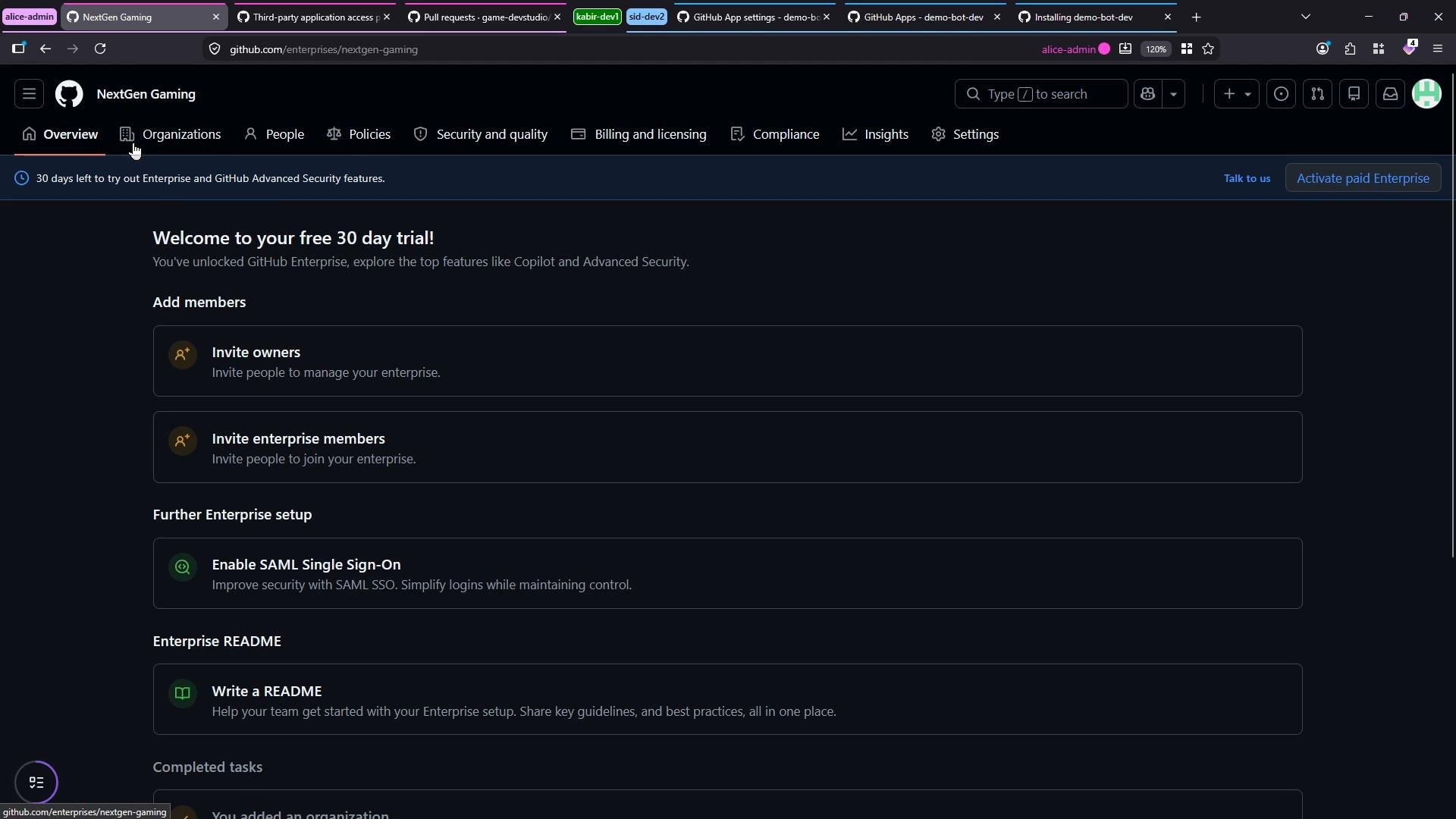Expand the list all tabs dropdown
The image size is (1456, 819).
tap(1305, 17)
